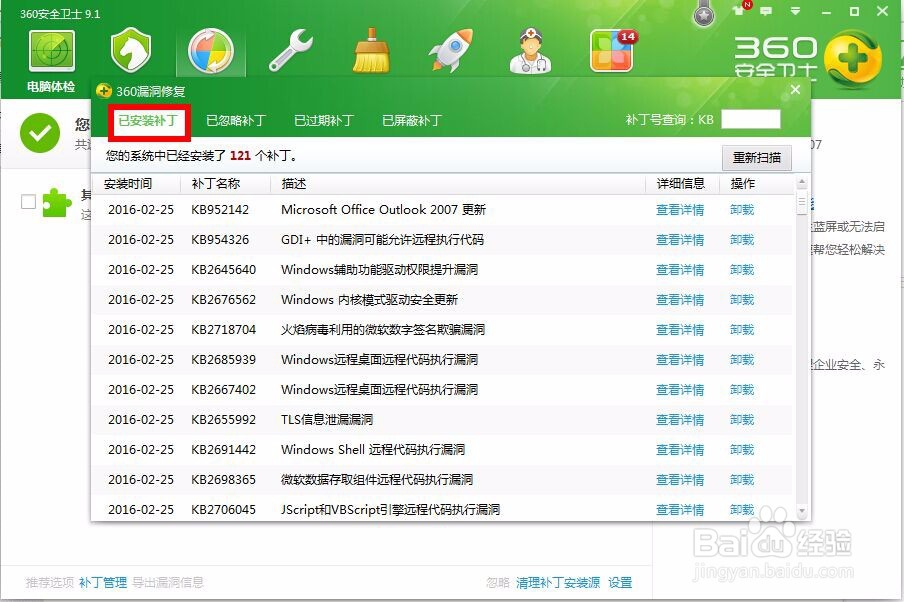The height and width of the screenshot is (602, 904).
Task: Switch to 已安装补丁 tab
Action: pos(148,121)
